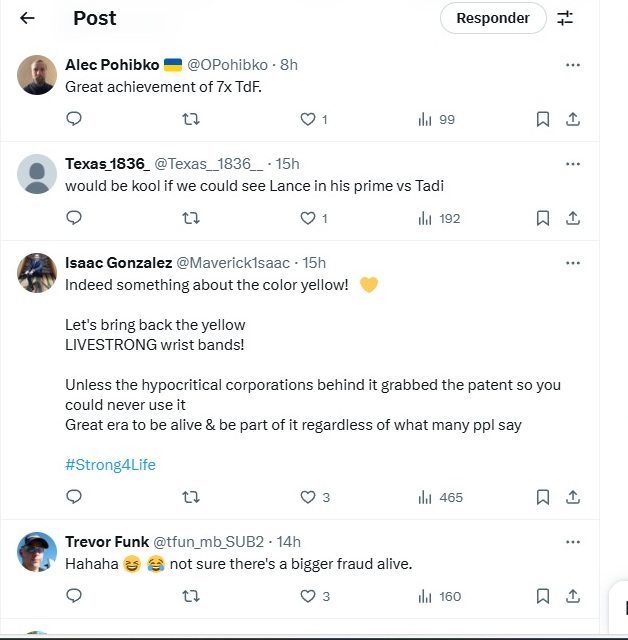
Task: Open Trevor Funk's profile name link
Action: (x=107, y=541)
